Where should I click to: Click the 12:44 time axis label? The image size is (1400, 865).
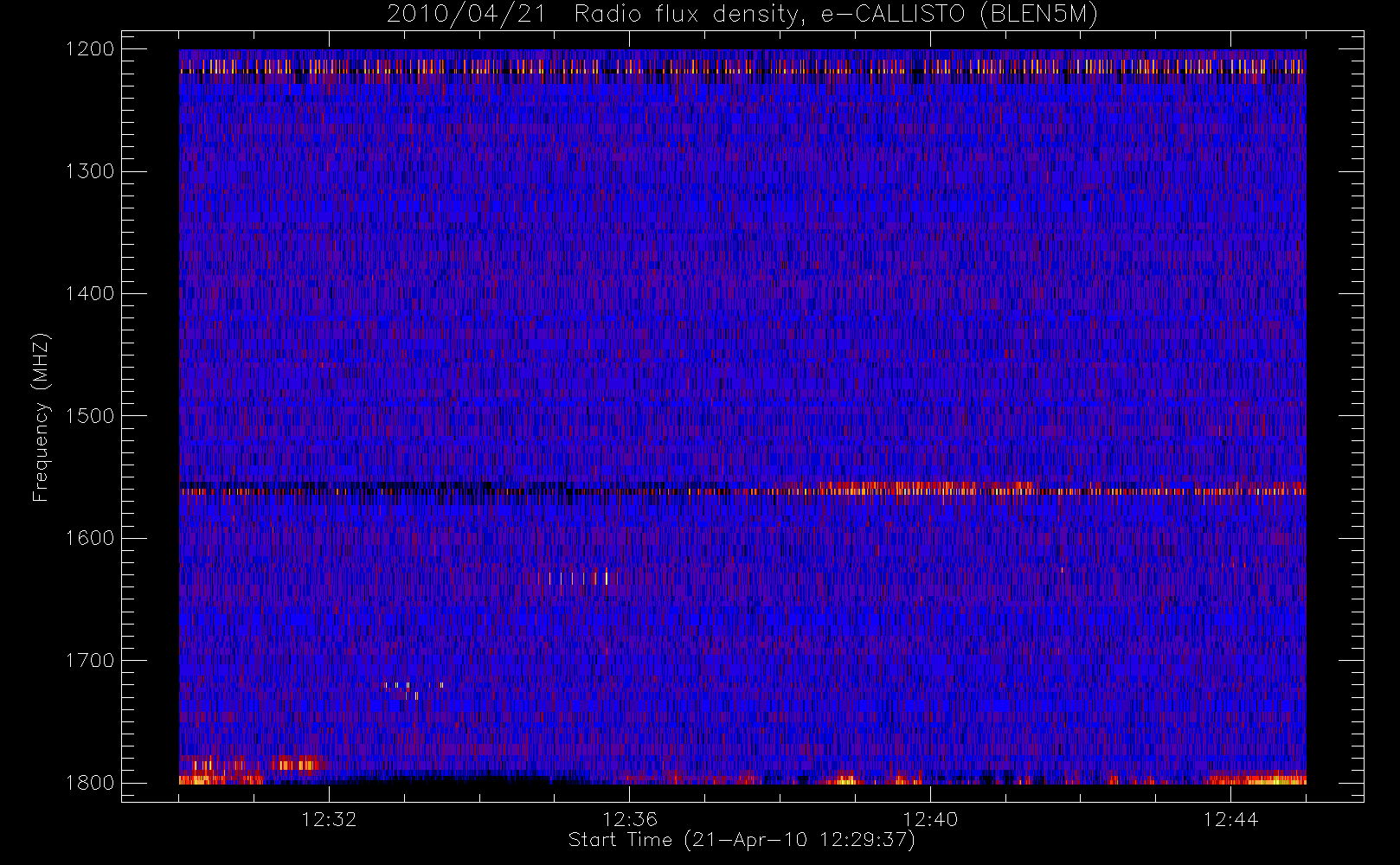[x=1230, y=819]
